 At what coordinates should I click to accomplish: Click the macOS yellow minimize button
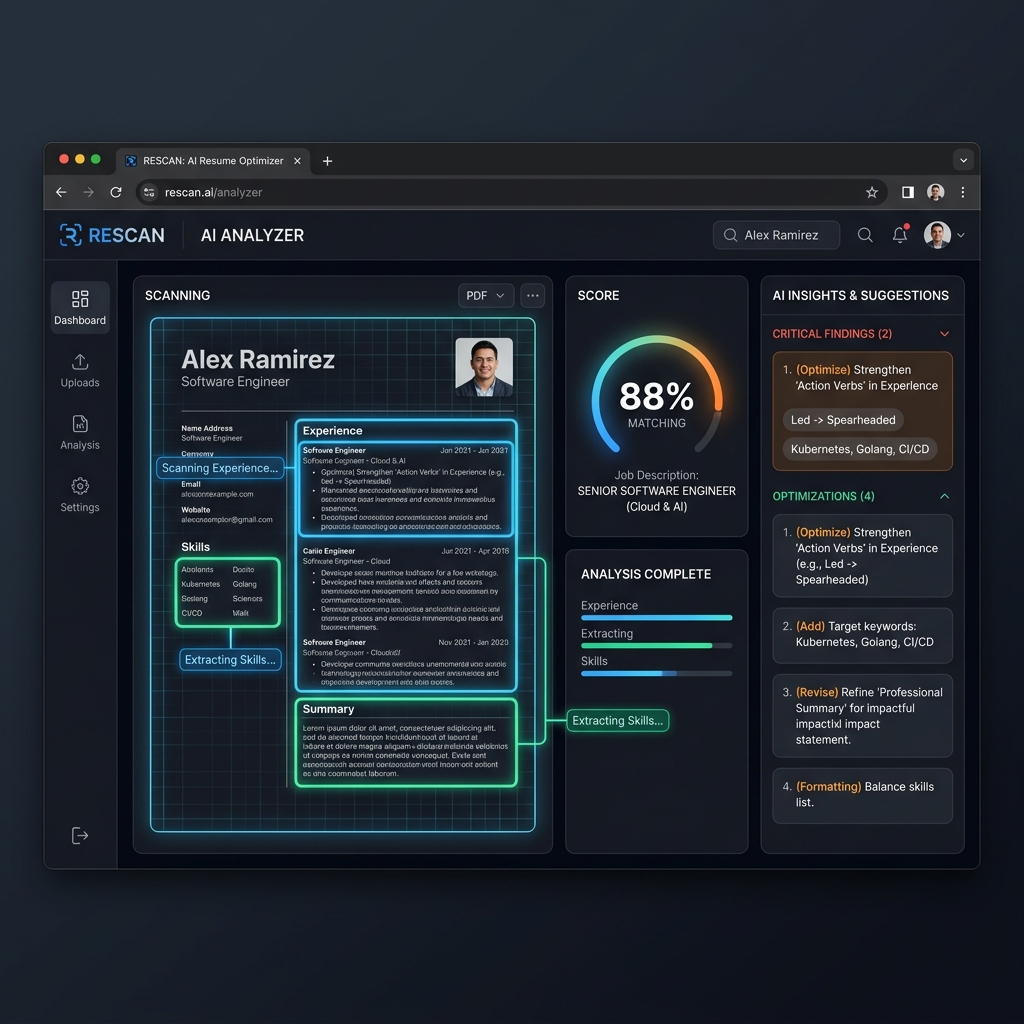point(80,159)
